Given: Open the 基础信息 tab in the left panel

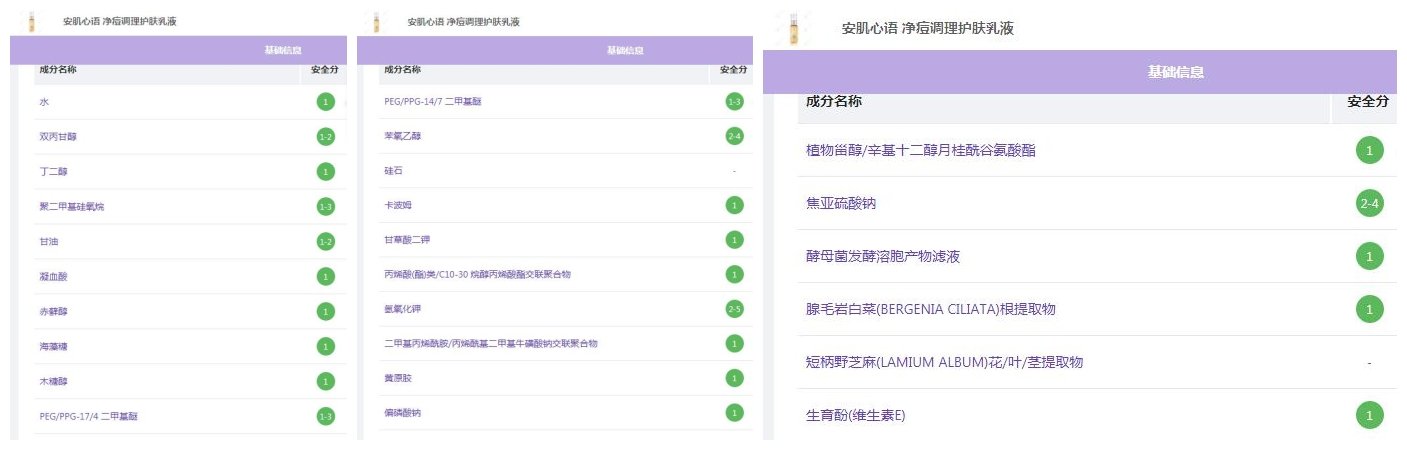Looking at the screenshot, I should coord(284,50).
